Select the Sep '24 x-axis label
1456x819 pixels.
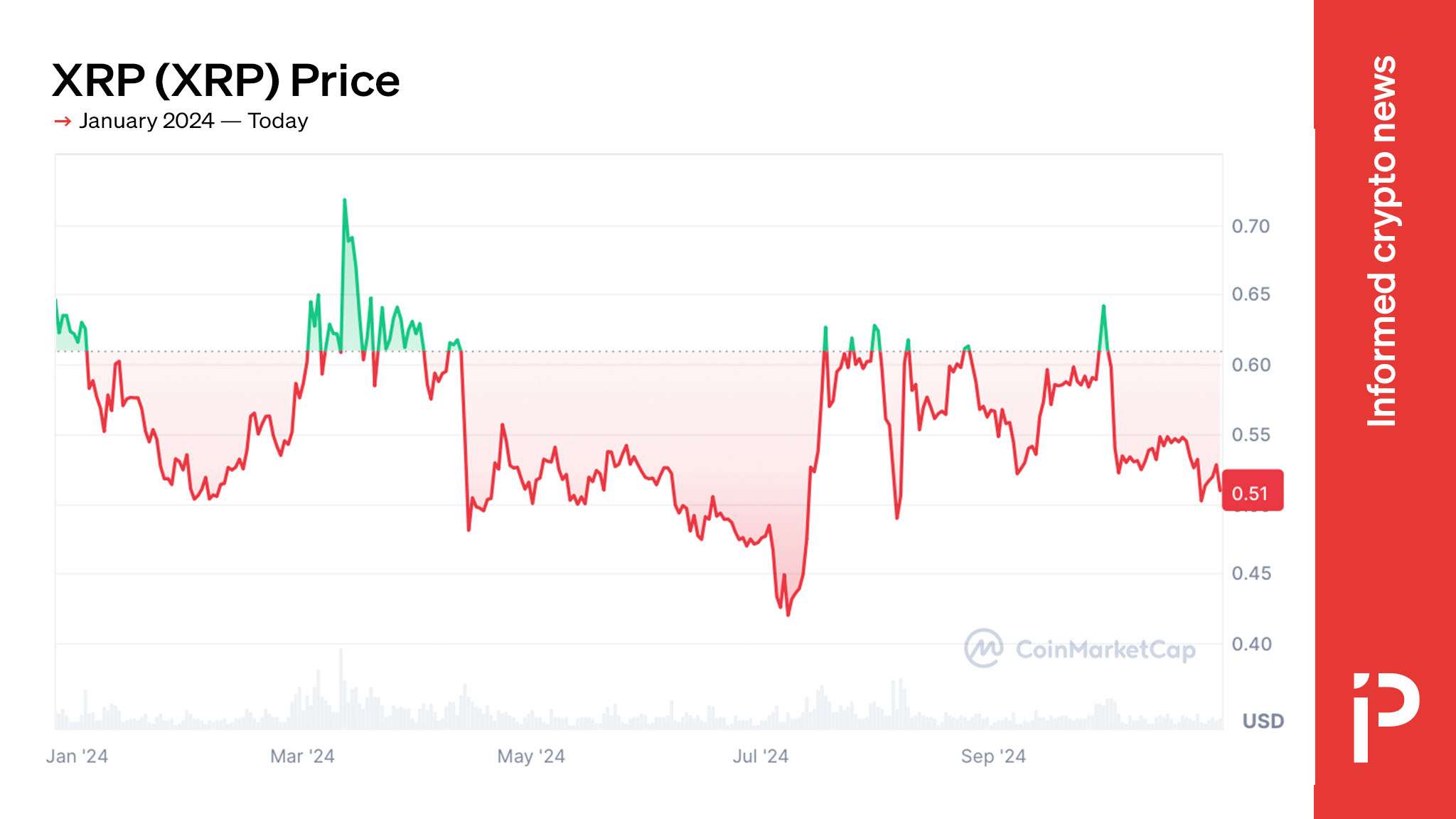click(x=992, y=756)
